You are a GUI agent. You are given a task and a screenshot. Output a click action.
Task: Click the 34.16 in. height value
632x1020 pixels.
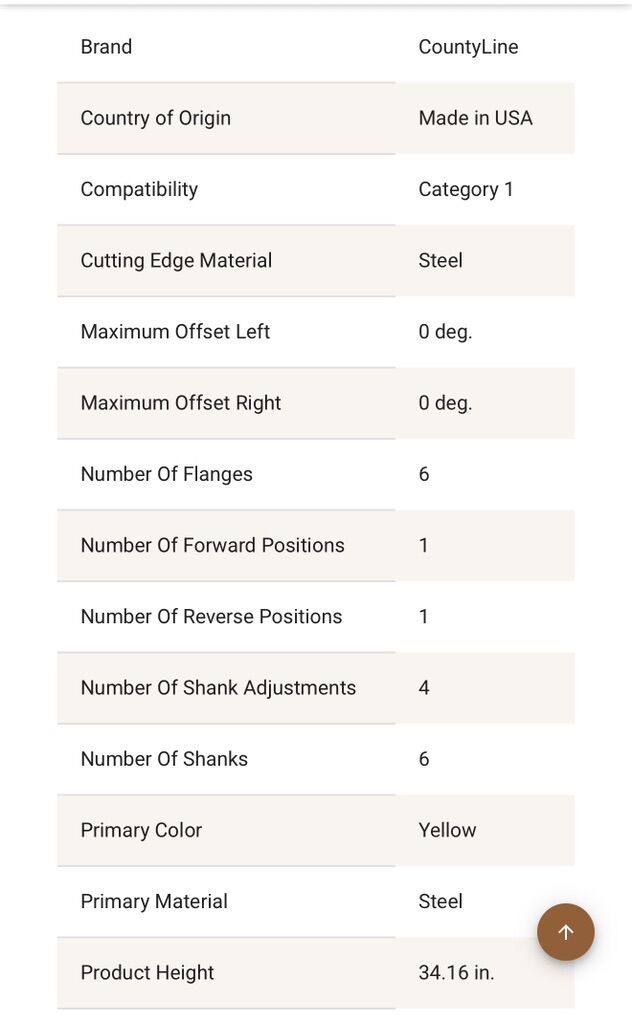point(456,972)
